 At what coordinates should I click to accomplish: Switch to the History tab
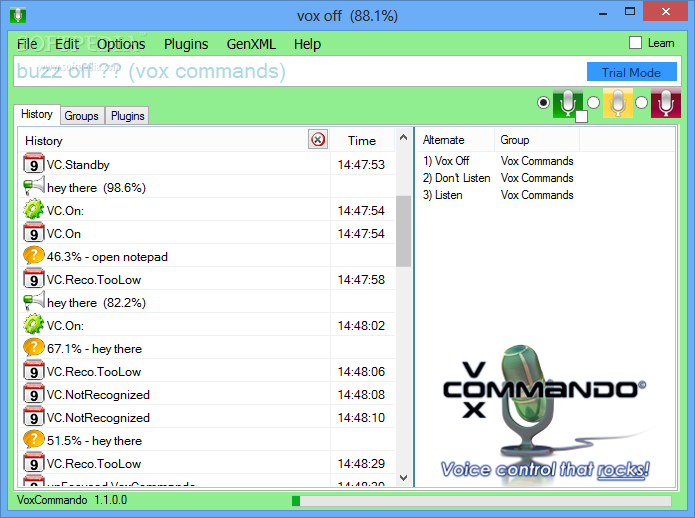pyautogui.click(x=37, y=114)
